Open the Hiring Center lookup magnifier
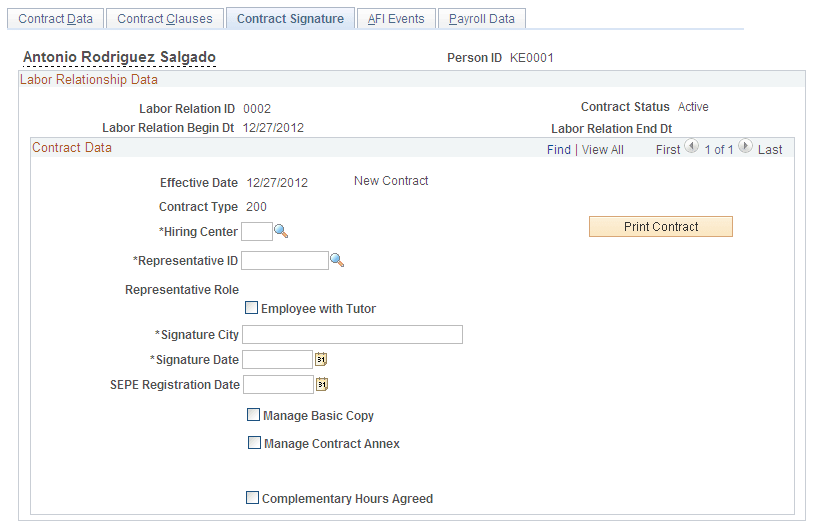The height and width of the screenshot is (529, 816). [x=281, y=231]
